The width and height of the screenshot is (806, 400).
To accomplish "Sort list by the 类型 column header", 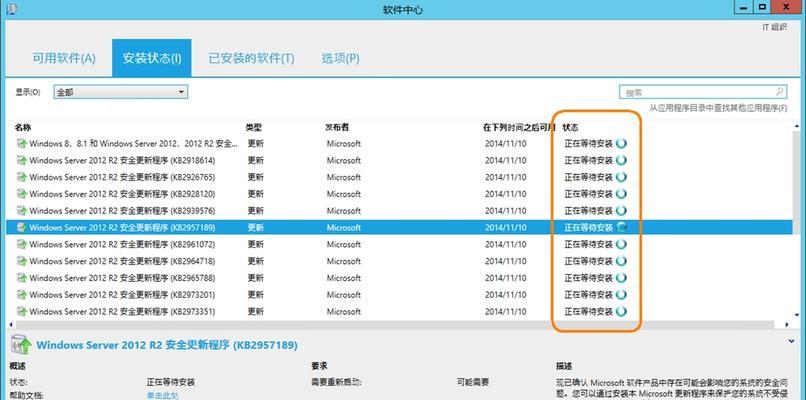I will 254,127.
